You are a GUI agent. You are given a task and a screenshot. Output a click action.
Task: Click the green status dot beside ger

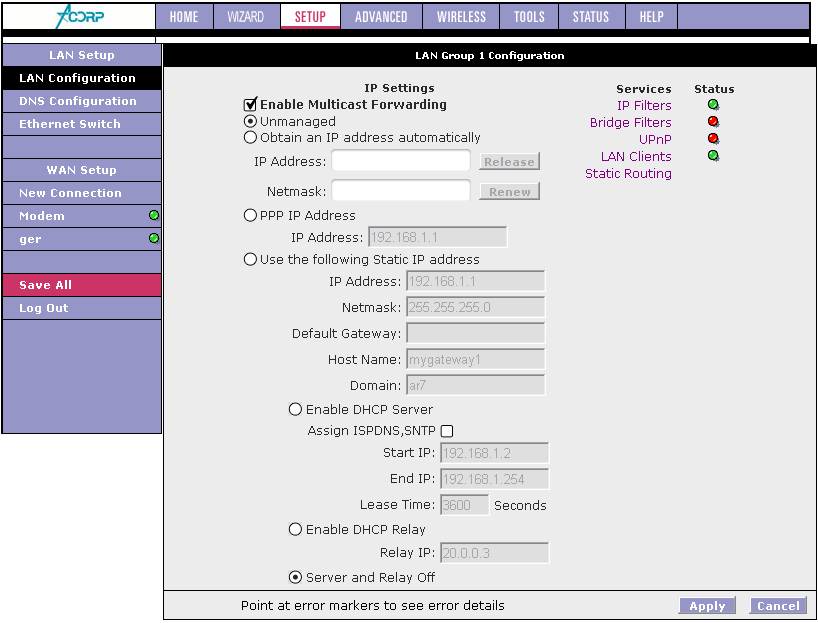click(x=154, y=239)
